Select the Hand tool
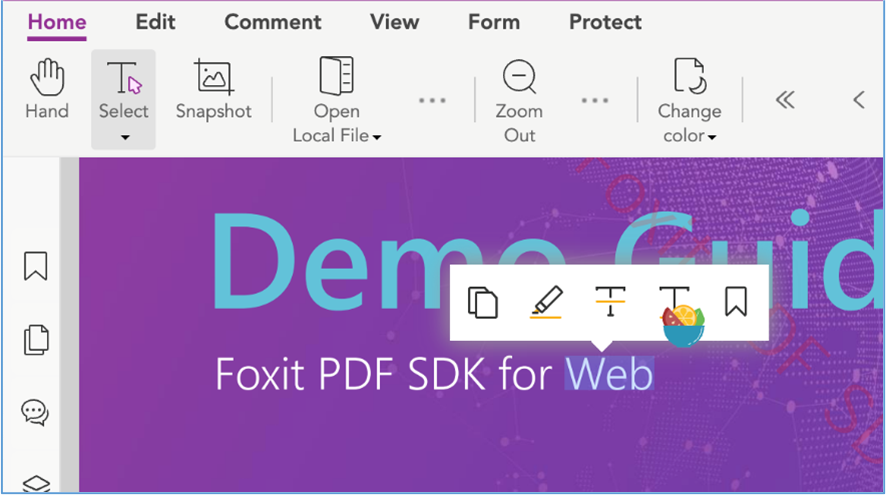Image resolution: width=886 pixels, height=495 pixels. click(47, 89)
